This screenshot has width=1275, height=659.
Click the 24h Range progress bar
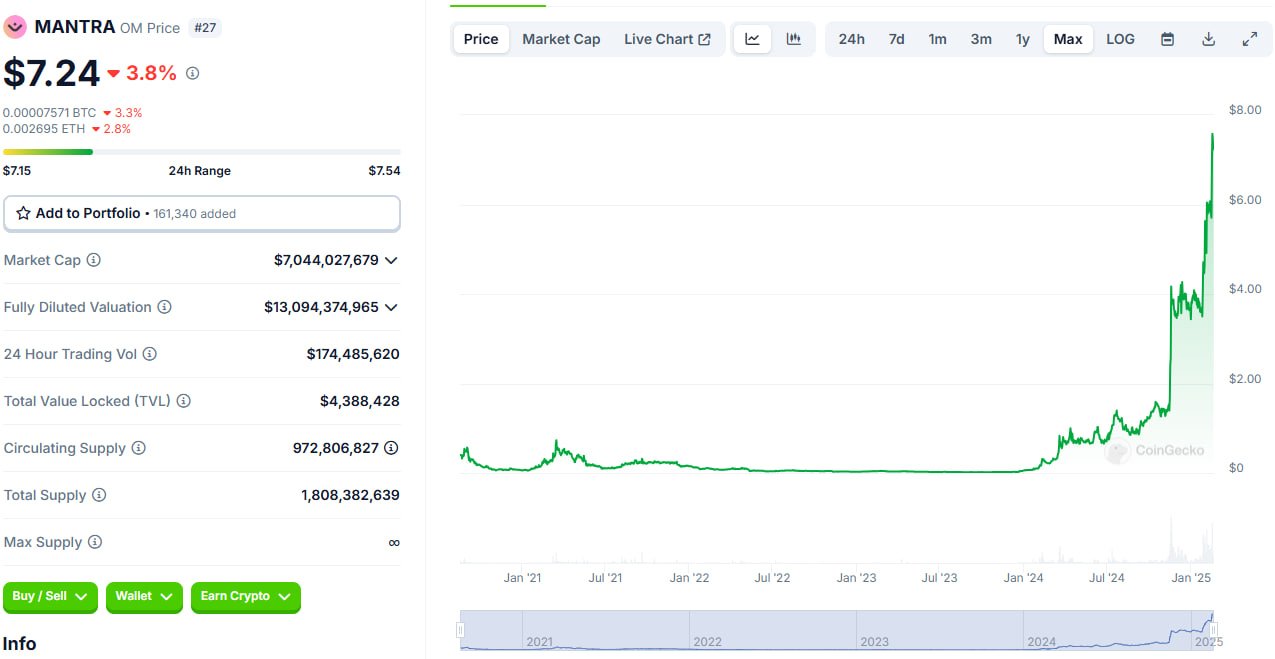coord(202,152)
